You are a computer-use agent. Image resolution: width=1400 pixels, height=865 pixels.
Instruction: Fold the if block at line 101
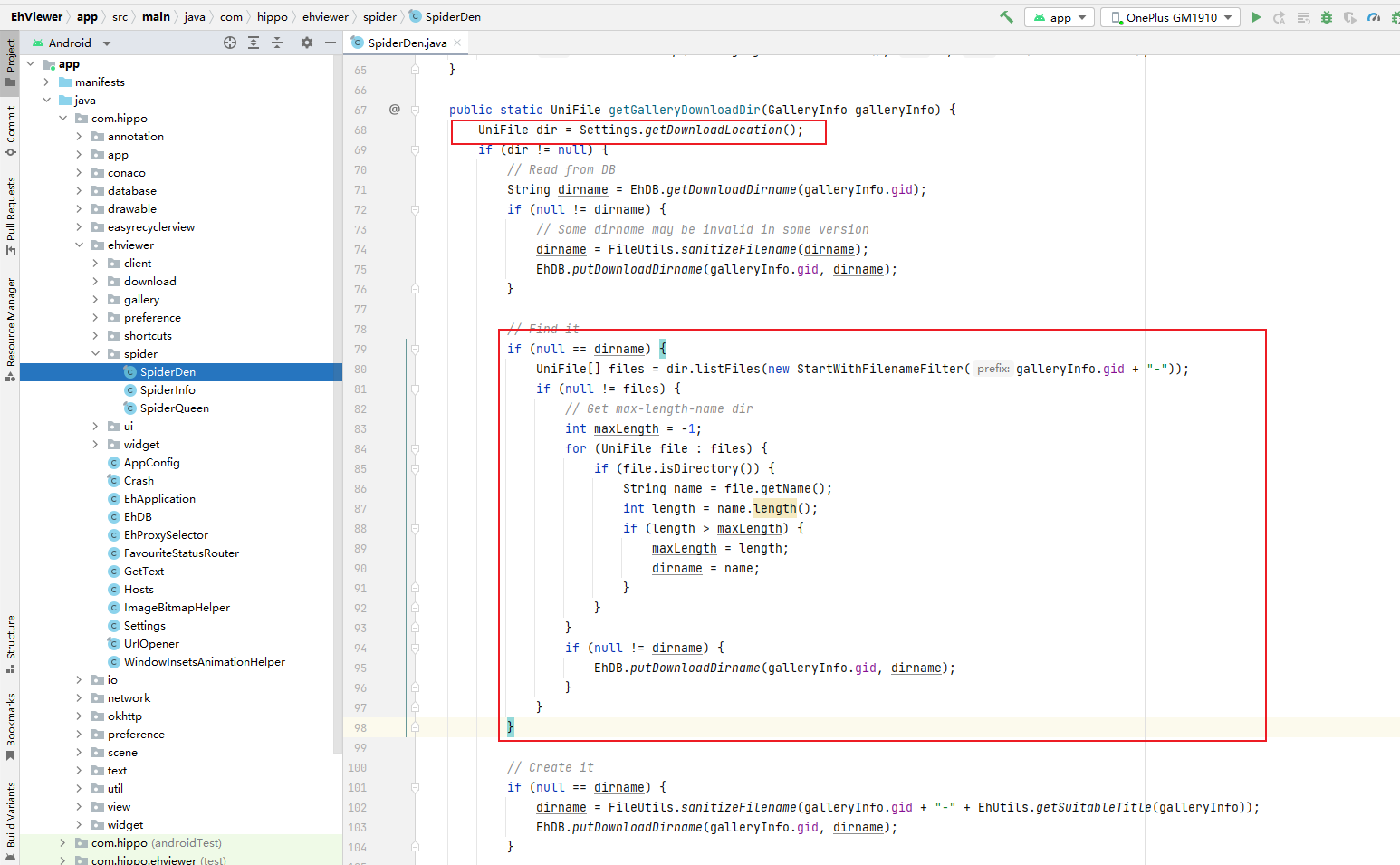[415, 787]
